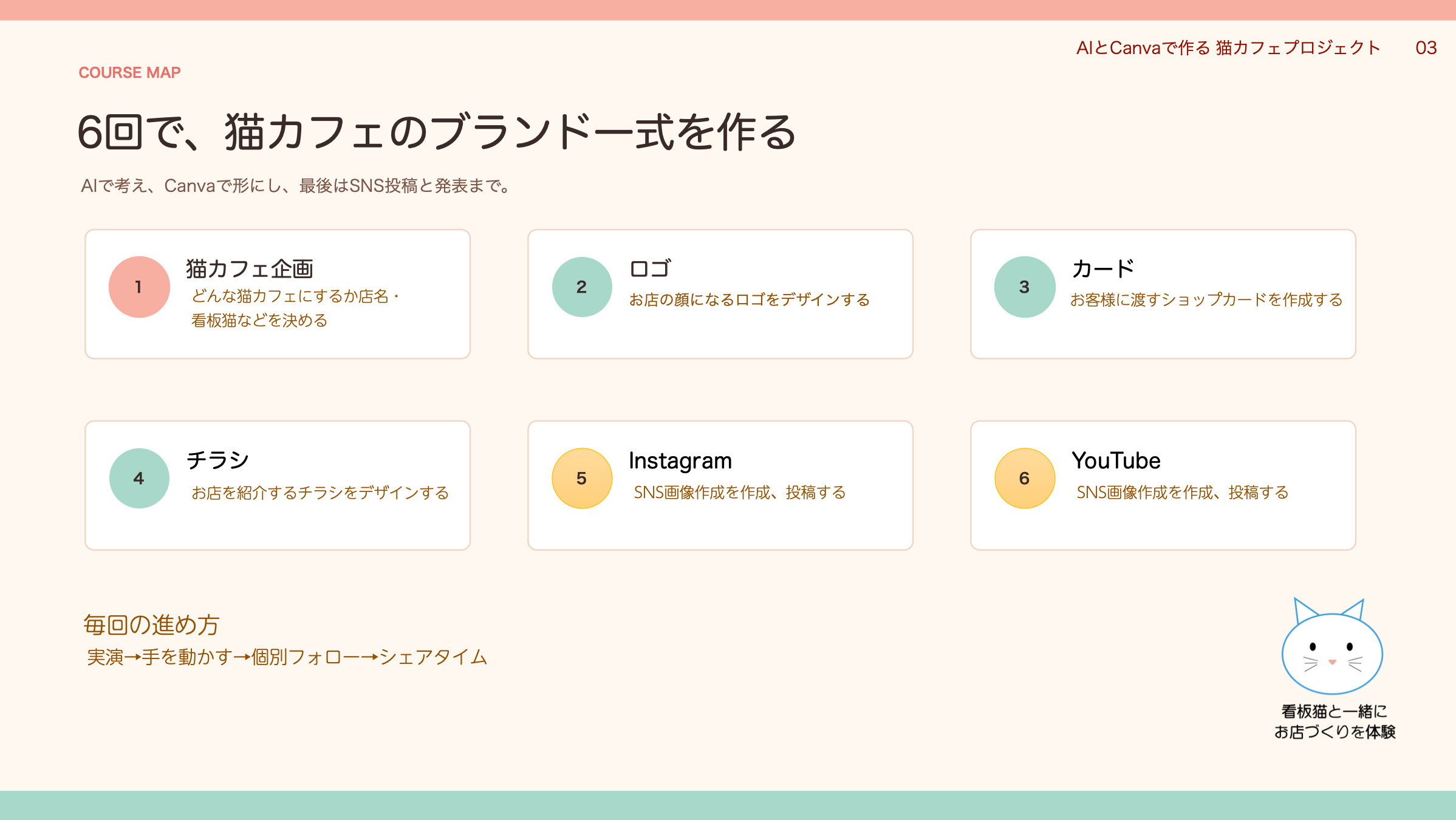Click the number 3 circle badge
Screen dimensions: 1456x820
1025,287
